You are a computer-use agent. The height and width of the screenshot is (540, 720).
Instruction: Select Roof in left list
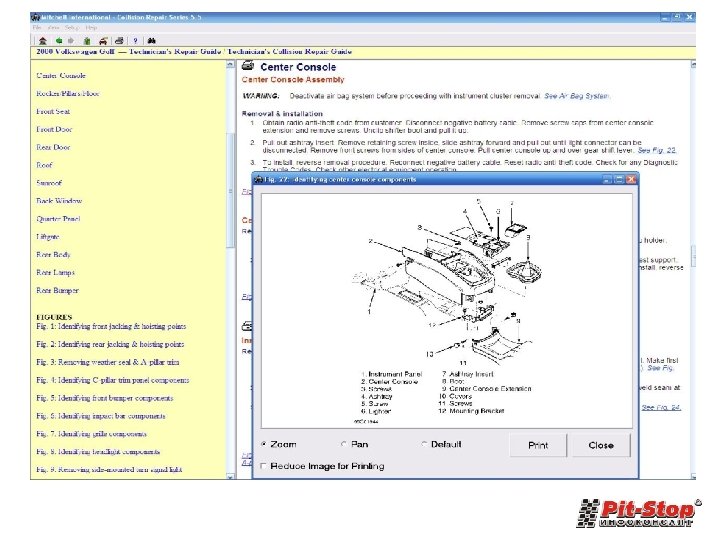(x=45, y=165)
